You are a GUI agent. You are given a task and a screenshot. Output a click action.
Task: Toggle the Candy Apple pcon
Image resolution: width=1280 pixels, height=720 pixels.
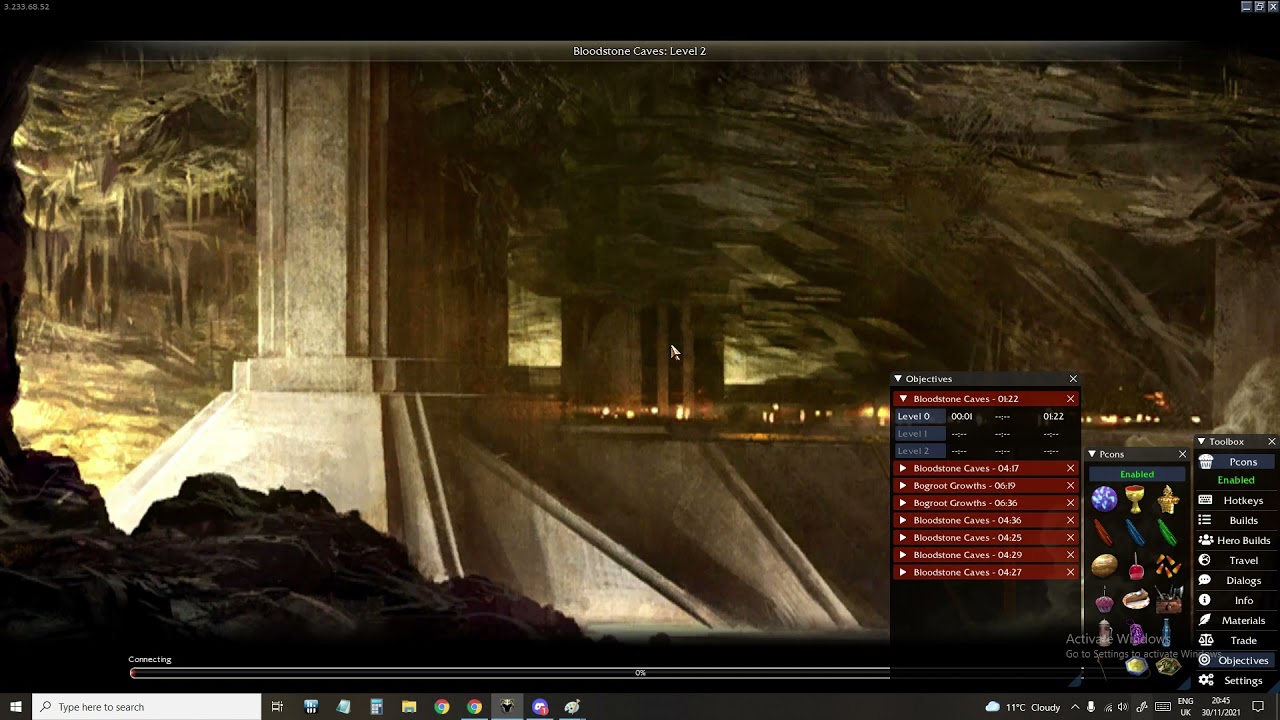pyautogui.click(x=1135, y=566)
